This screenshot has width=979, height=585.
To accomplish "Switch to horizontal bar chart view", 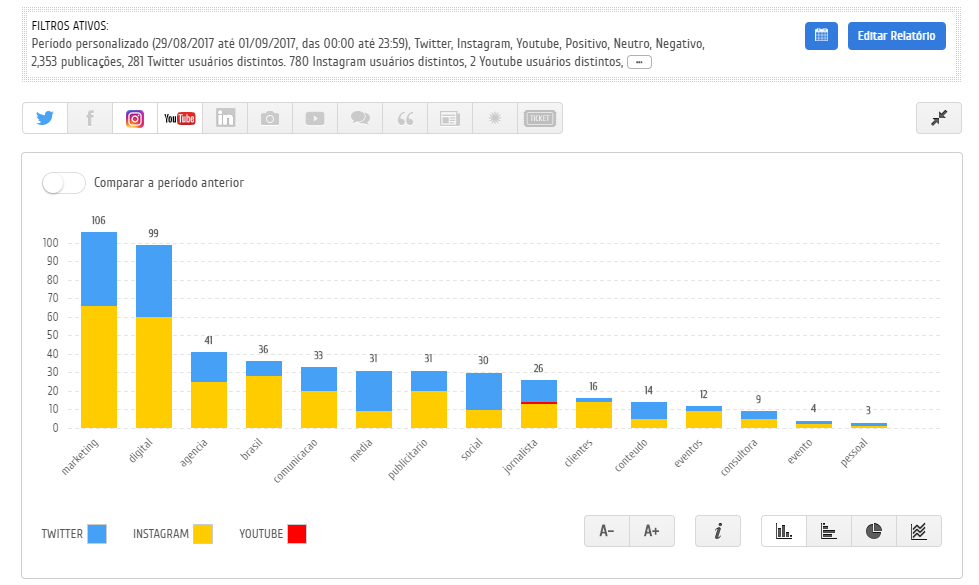I will click(828, 531).
